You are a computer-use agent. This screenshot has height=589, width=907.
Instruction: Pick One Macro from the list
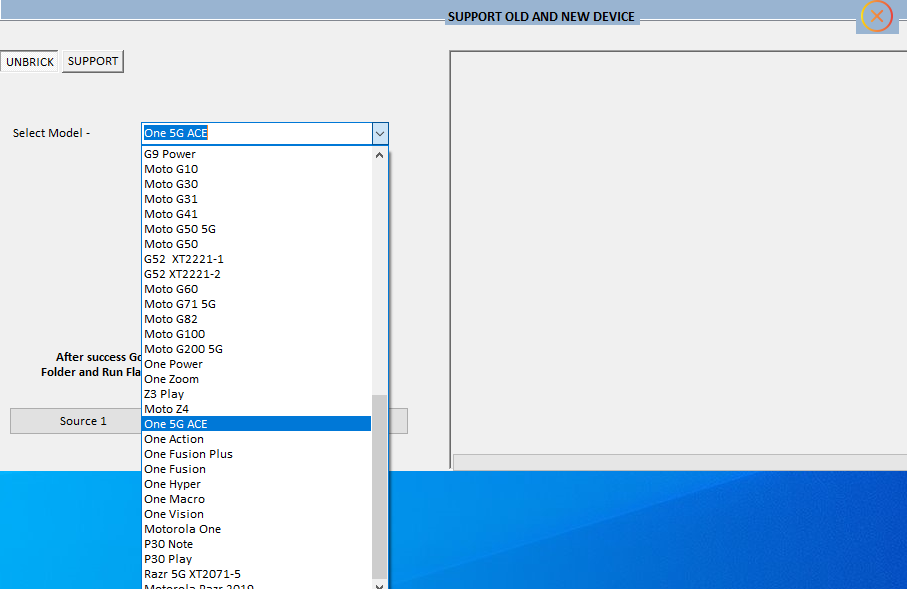click(256, 499)
